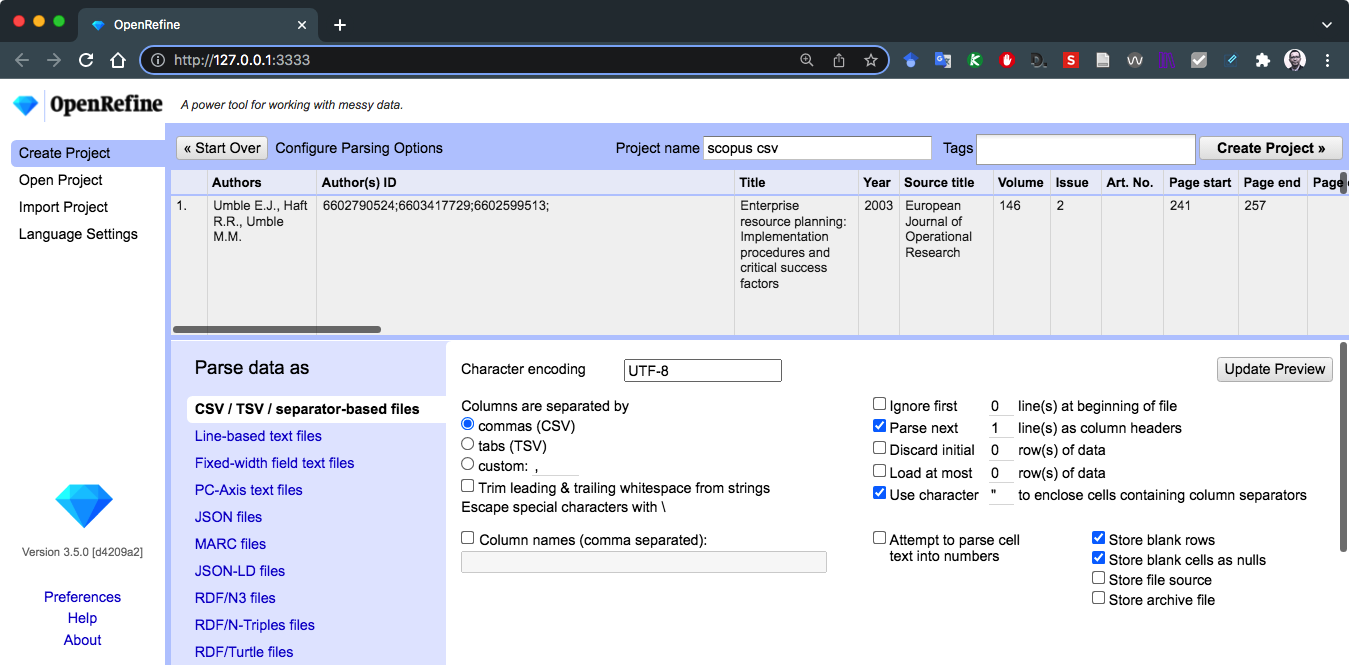This screenshot has width=1349, height=665.
Task: Enable Discard initial rows checkbox
Action: (879, 449)
